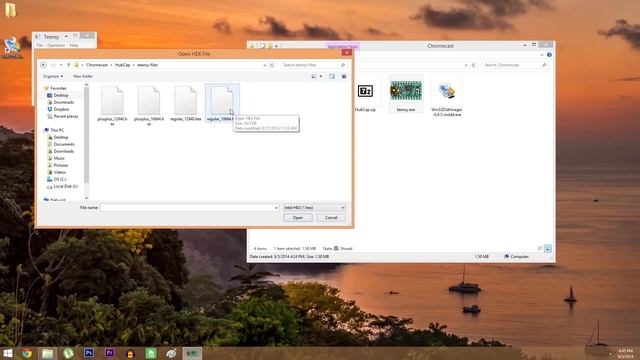Screen dimensions: 640x360
Task: Toggle the preview pane in the dialog
Action: [332, 76]
